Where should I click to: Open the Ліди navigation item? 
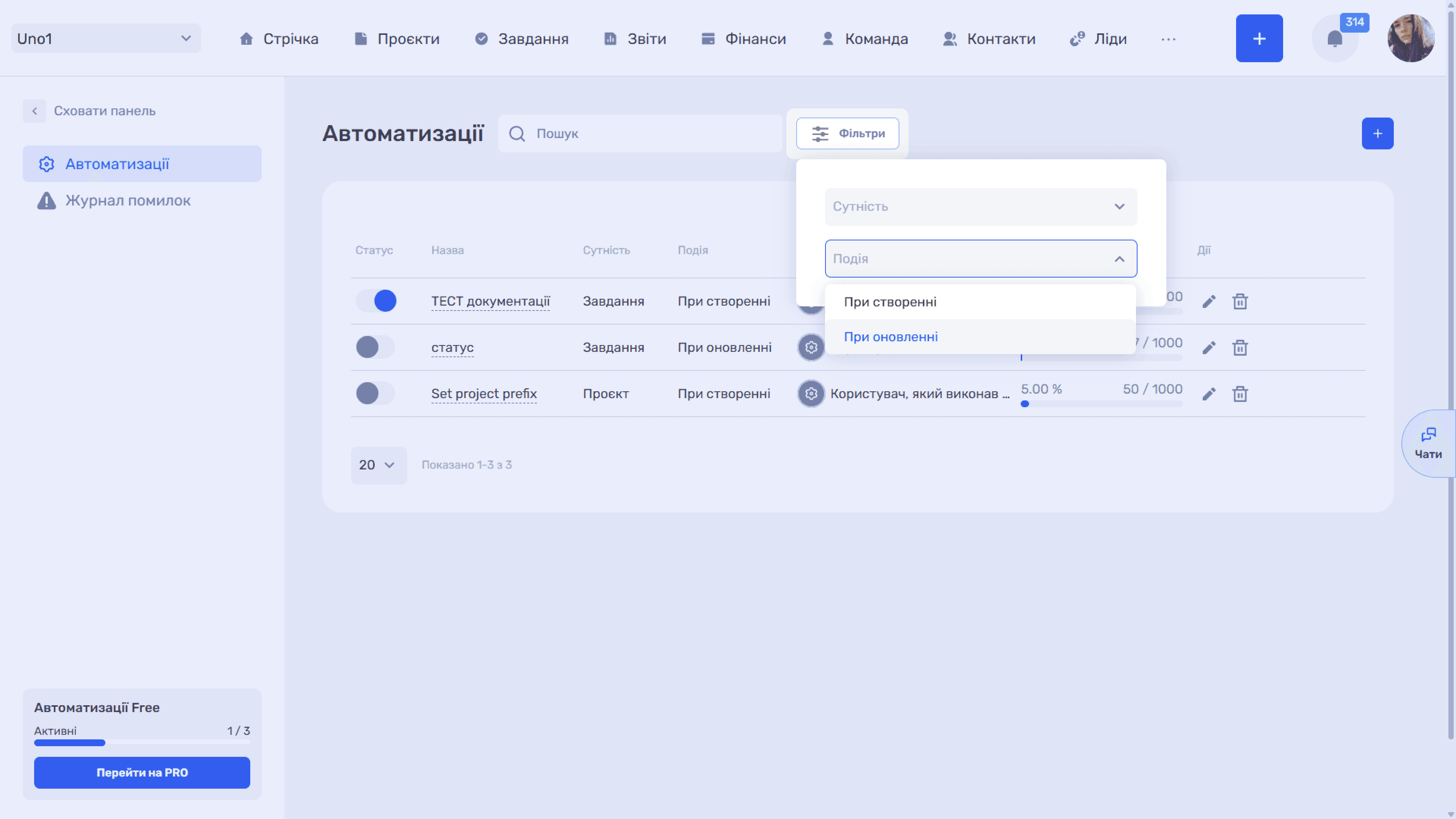click(x=1098, y=38)
